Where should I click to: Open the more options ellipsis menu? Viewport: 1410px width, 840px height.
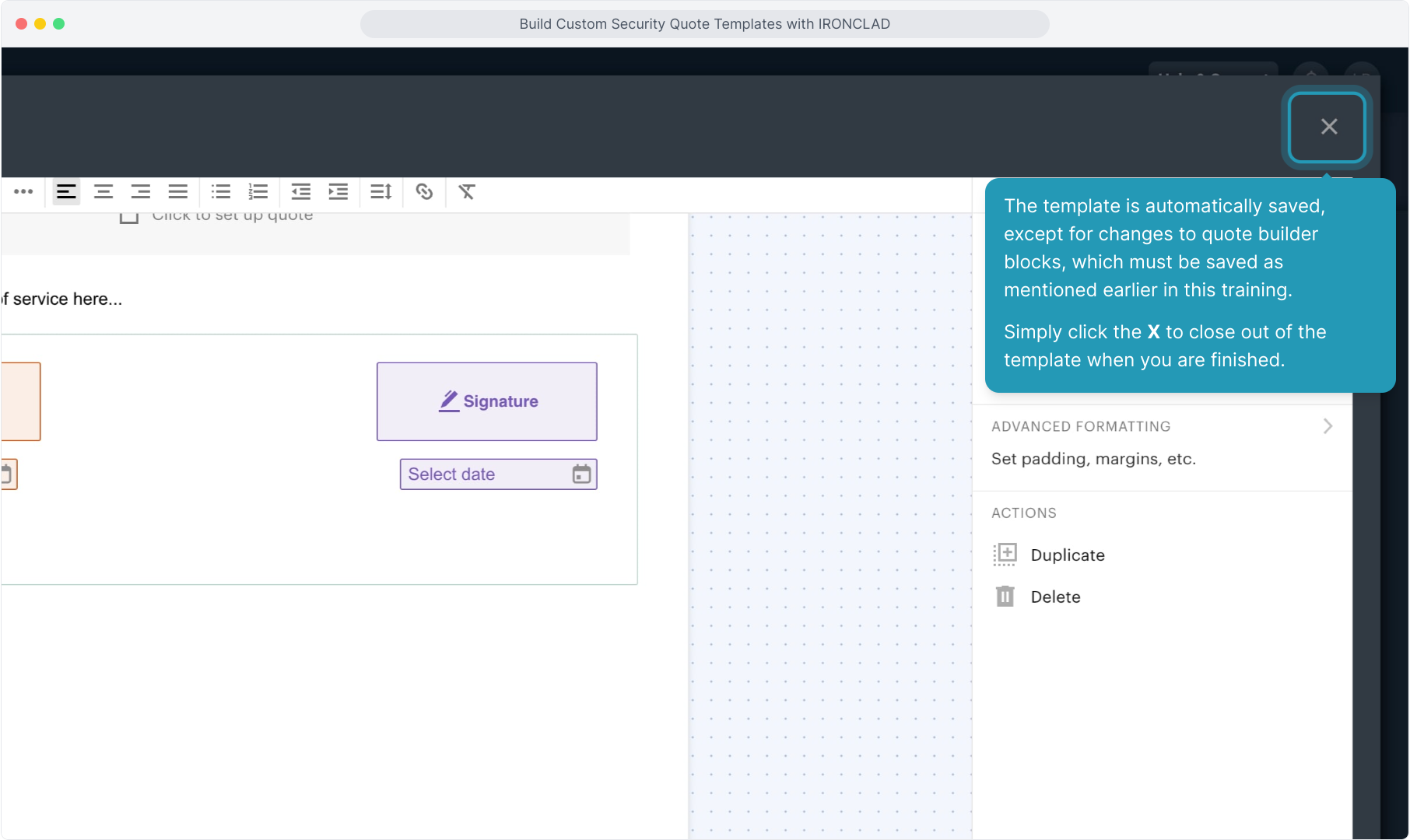[23, 191]
